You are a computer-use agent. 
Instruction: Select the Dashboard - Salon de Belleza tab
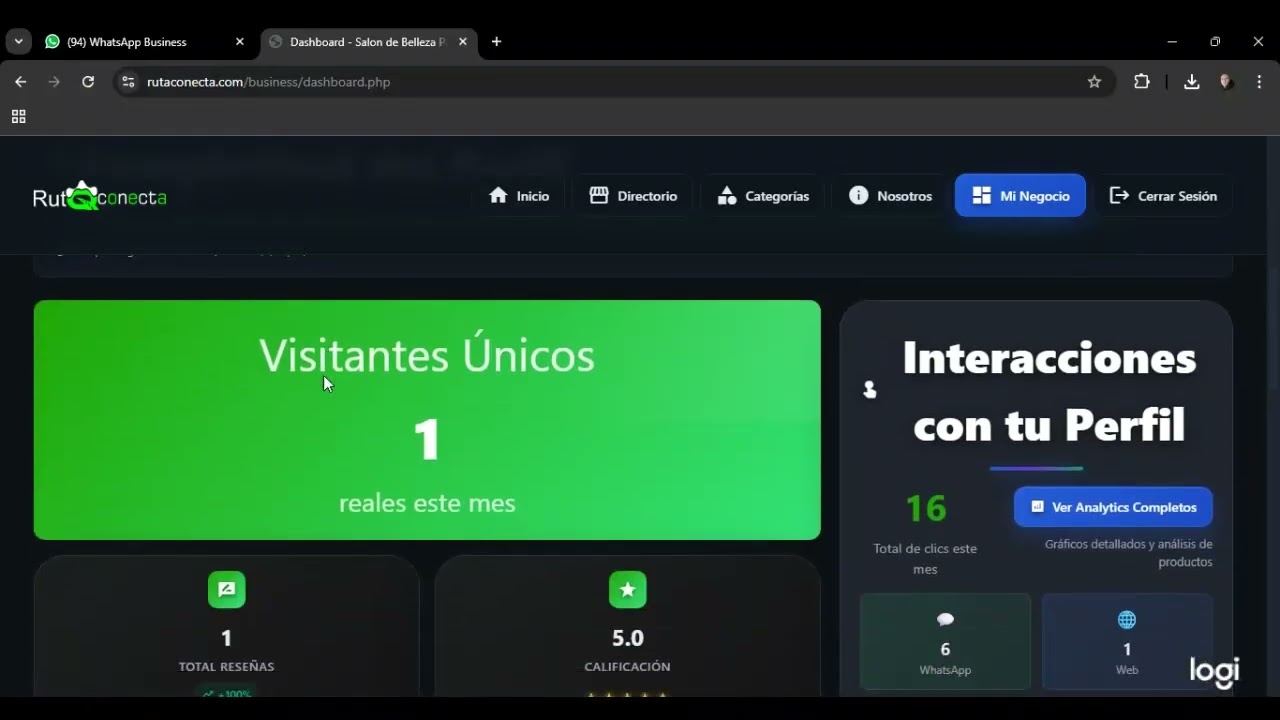[x=367, y=42]
